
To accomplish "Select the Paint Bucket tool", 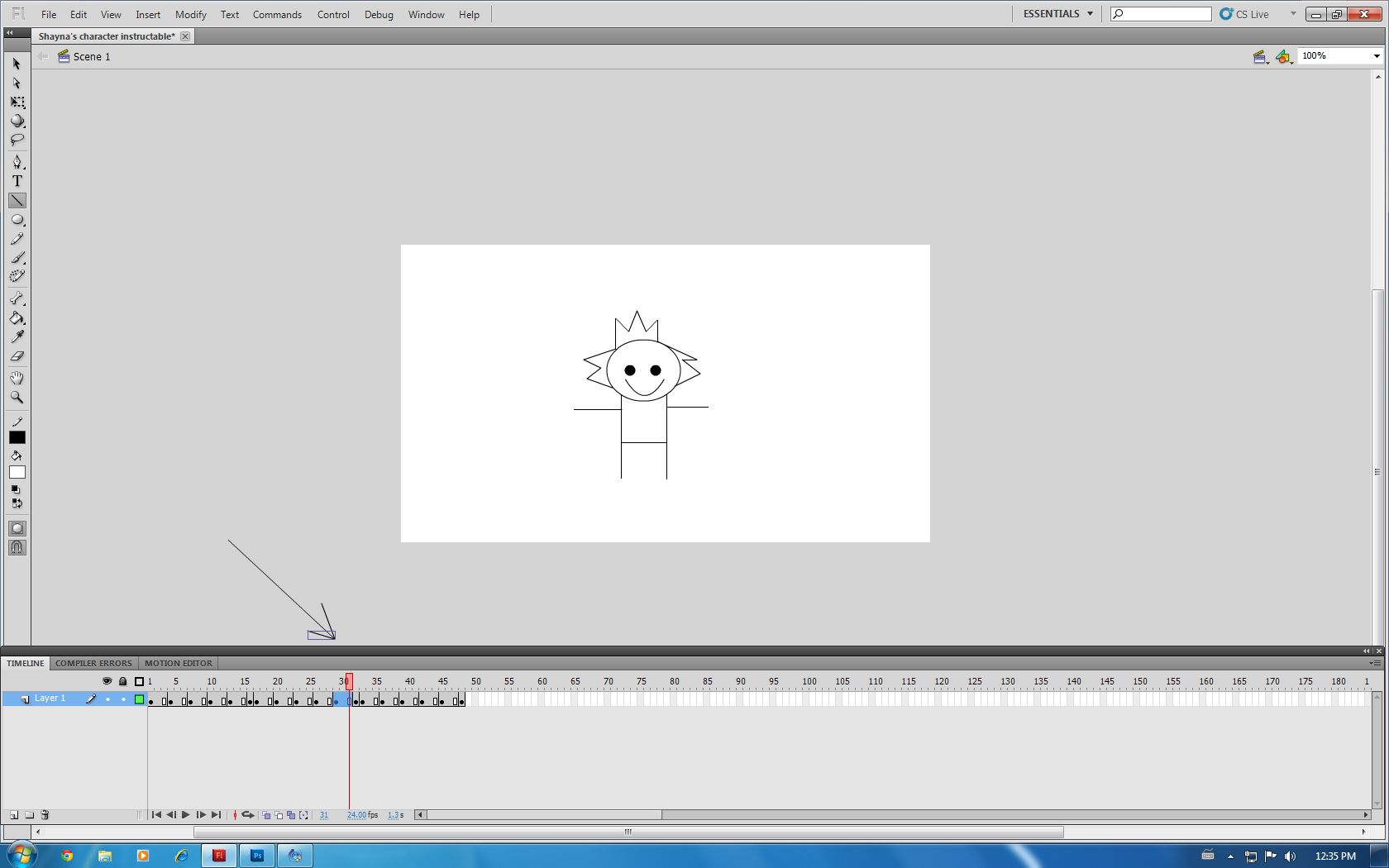I will (17, 318).
